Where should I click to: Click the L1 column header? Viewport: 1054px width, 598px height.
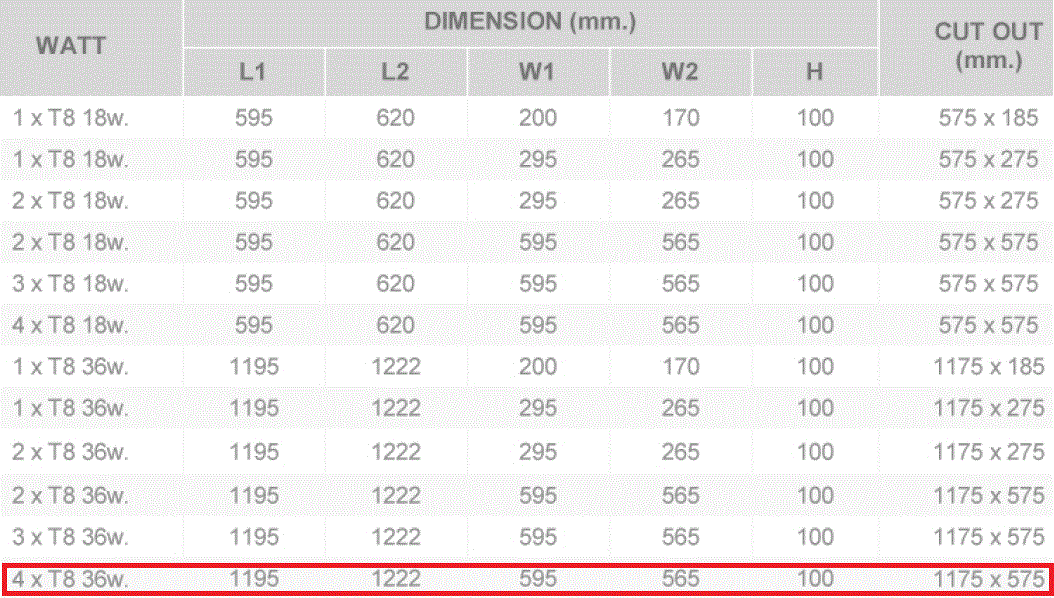(253, 72)
